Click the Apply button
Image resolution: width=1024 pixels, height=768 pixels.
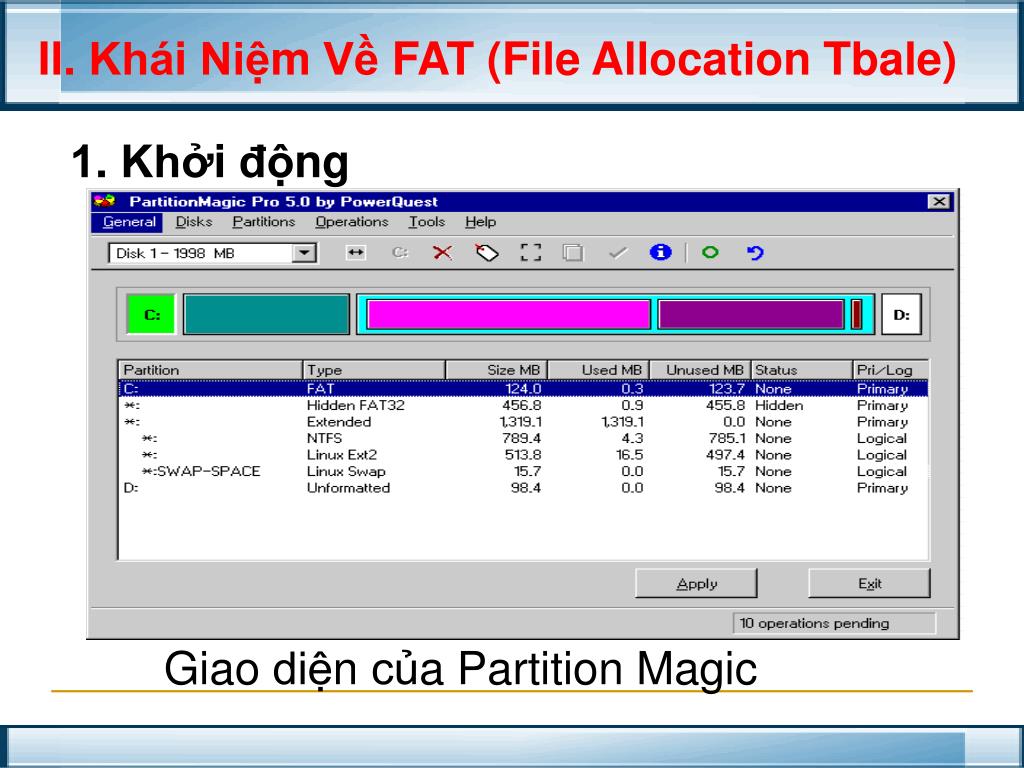tap(696, 583)
